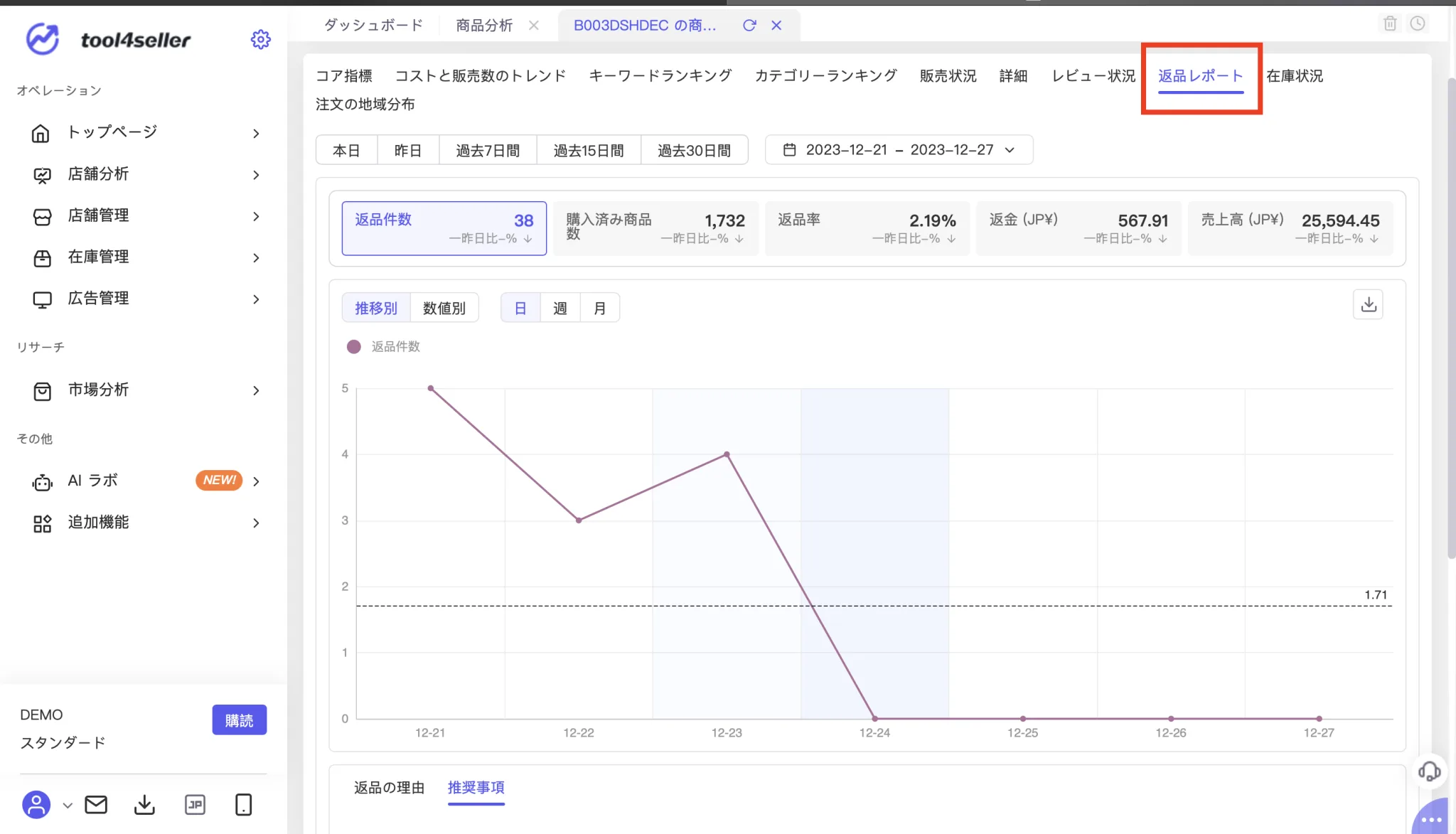This screenshot has height=834, width=1456.
Task: Toggle the 返品件数 legend color dot
Action: [353, 347]
